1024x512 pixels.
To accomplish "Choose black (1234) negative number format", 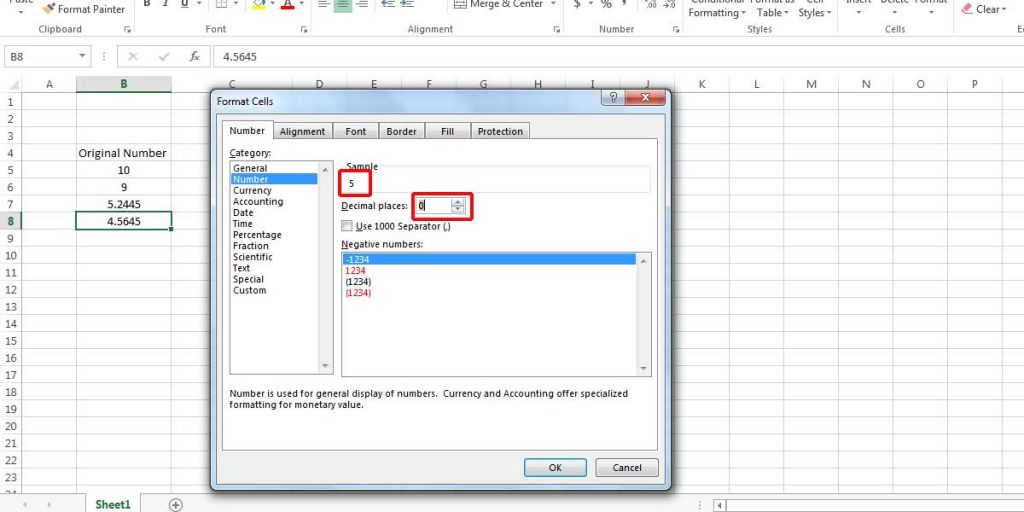I will point(358,281).
